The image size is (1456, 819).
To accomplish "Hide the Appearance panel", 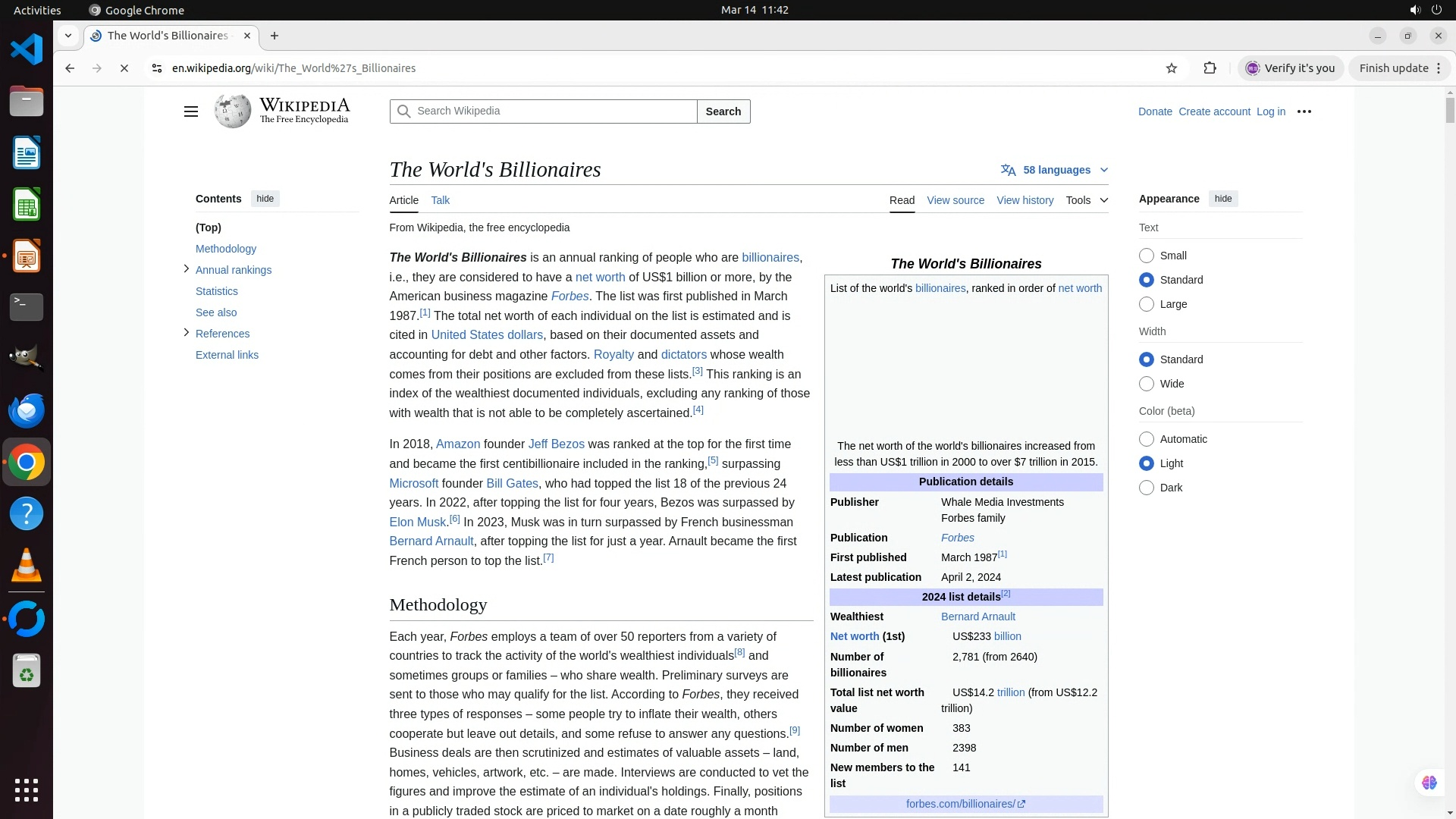I will 1222,199.
